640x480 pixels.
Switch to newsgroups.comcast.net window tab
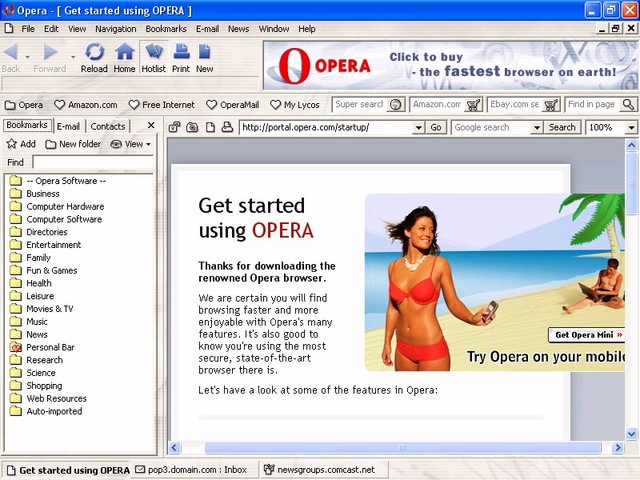pos(324,470)
